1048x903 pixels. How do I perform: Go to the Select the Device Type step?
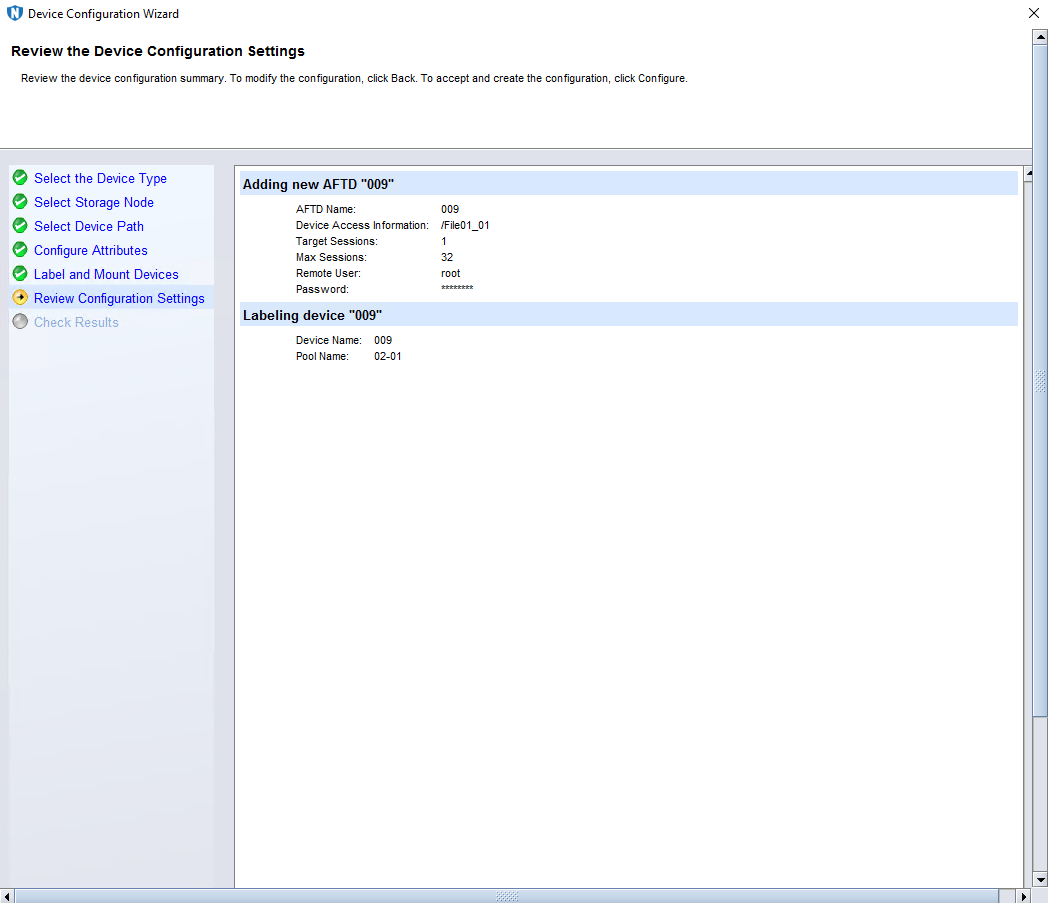tap(100, 178)
